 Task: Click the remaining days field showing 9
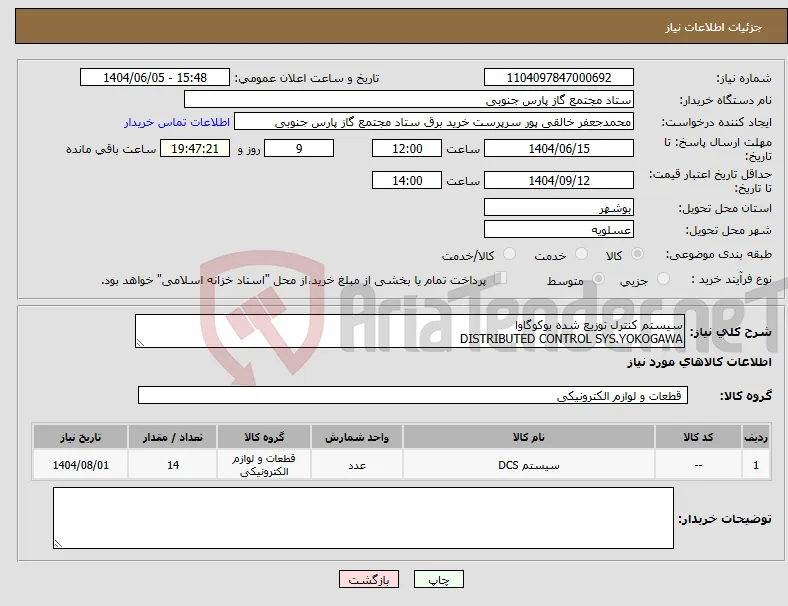point(299,148)
